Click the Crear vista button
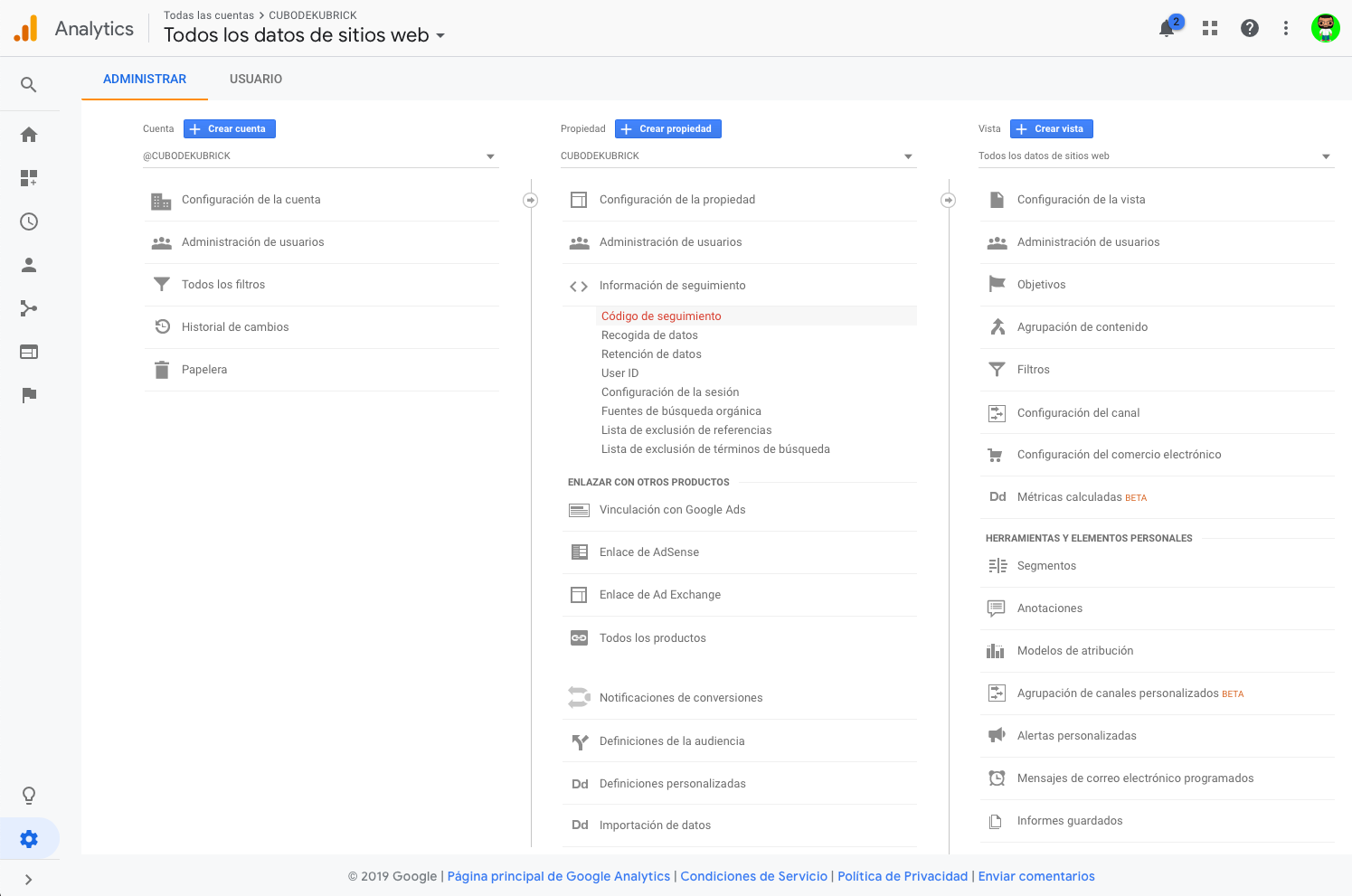This screenshot has height=896, width=1352. 1052,129
